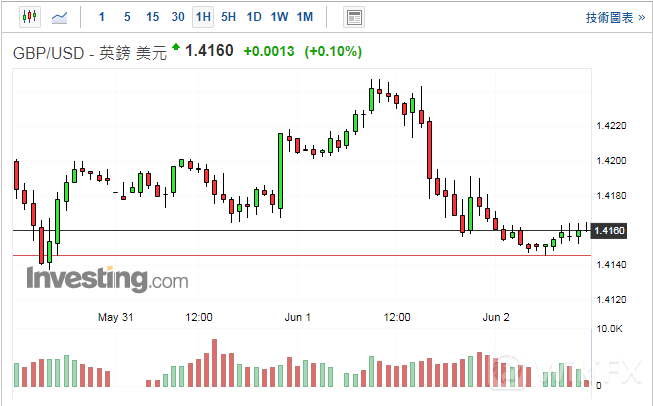
Task: Click the Jun 2 date axis label
Action: pos(496,317)
